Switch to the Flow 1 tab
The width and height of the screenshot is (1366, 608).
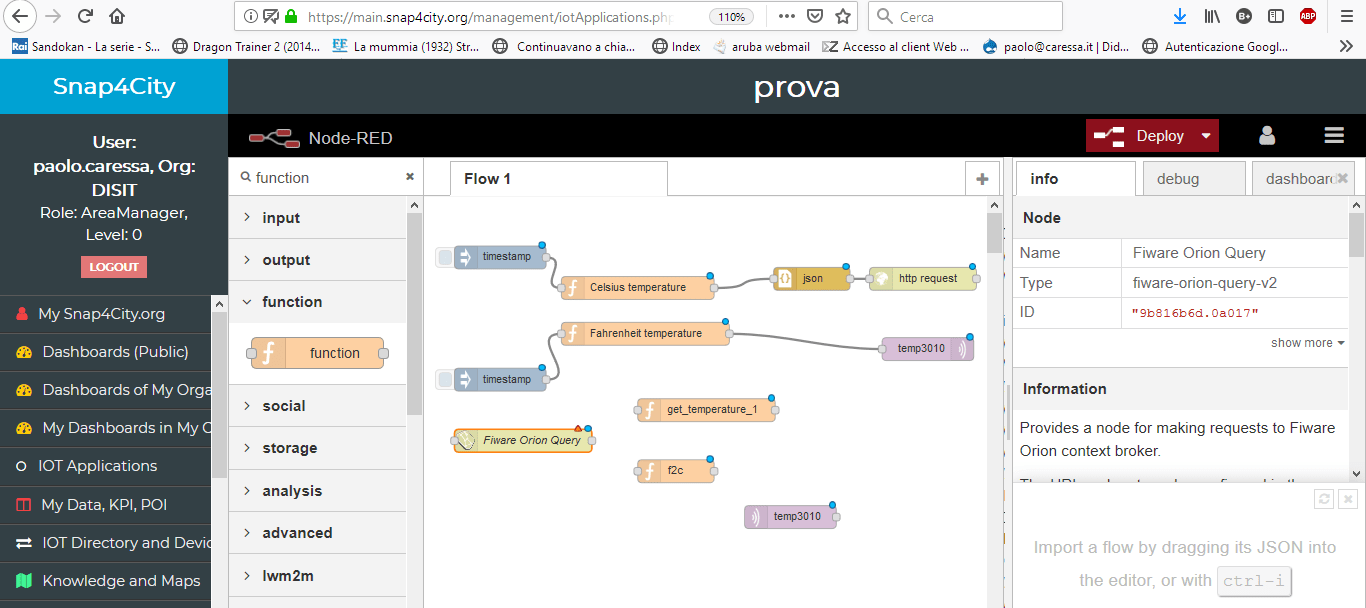click(x=558, y=179)
